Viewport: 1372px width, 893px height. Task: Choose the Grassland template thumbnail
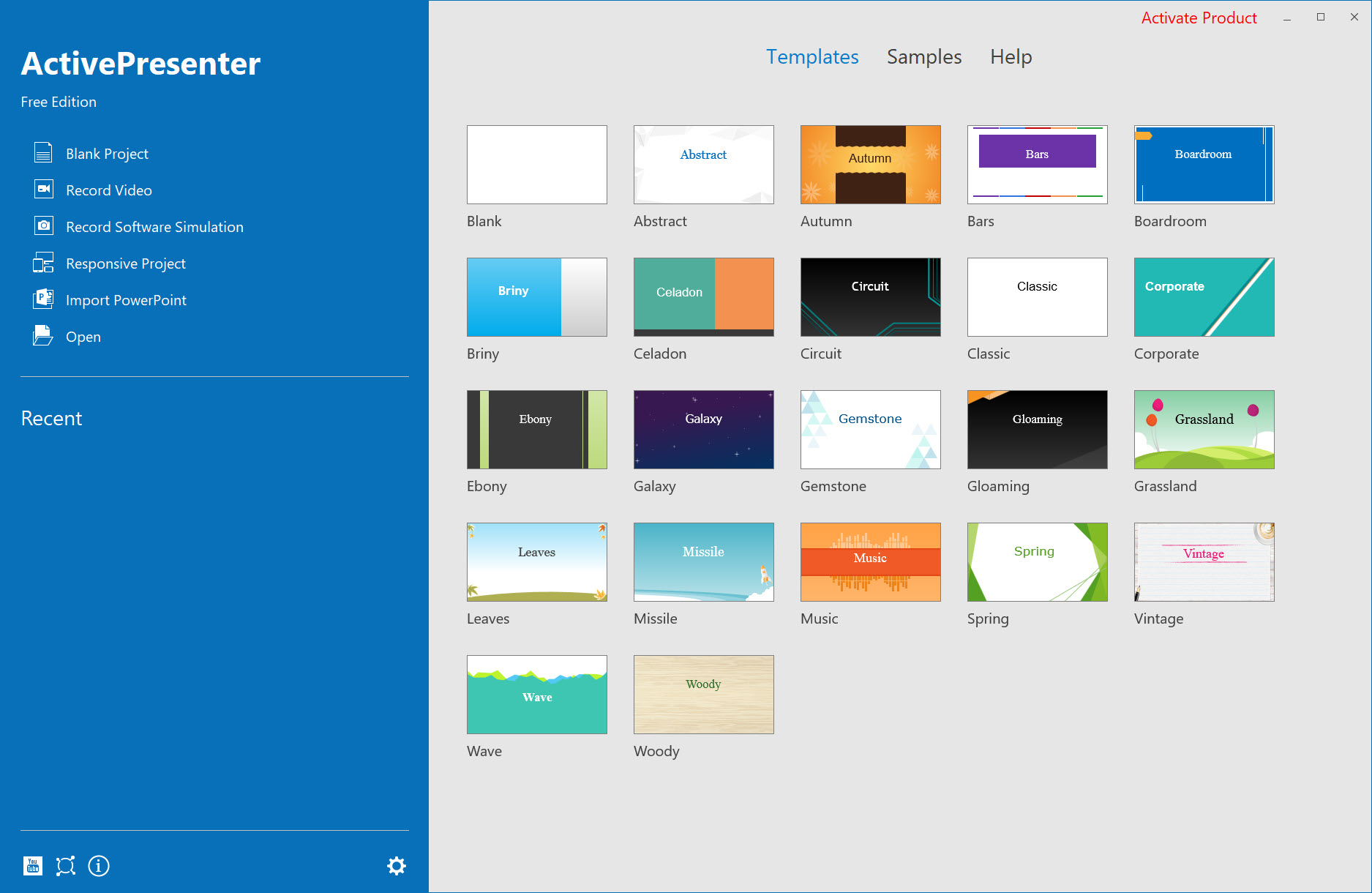[x=1204, y=430]
